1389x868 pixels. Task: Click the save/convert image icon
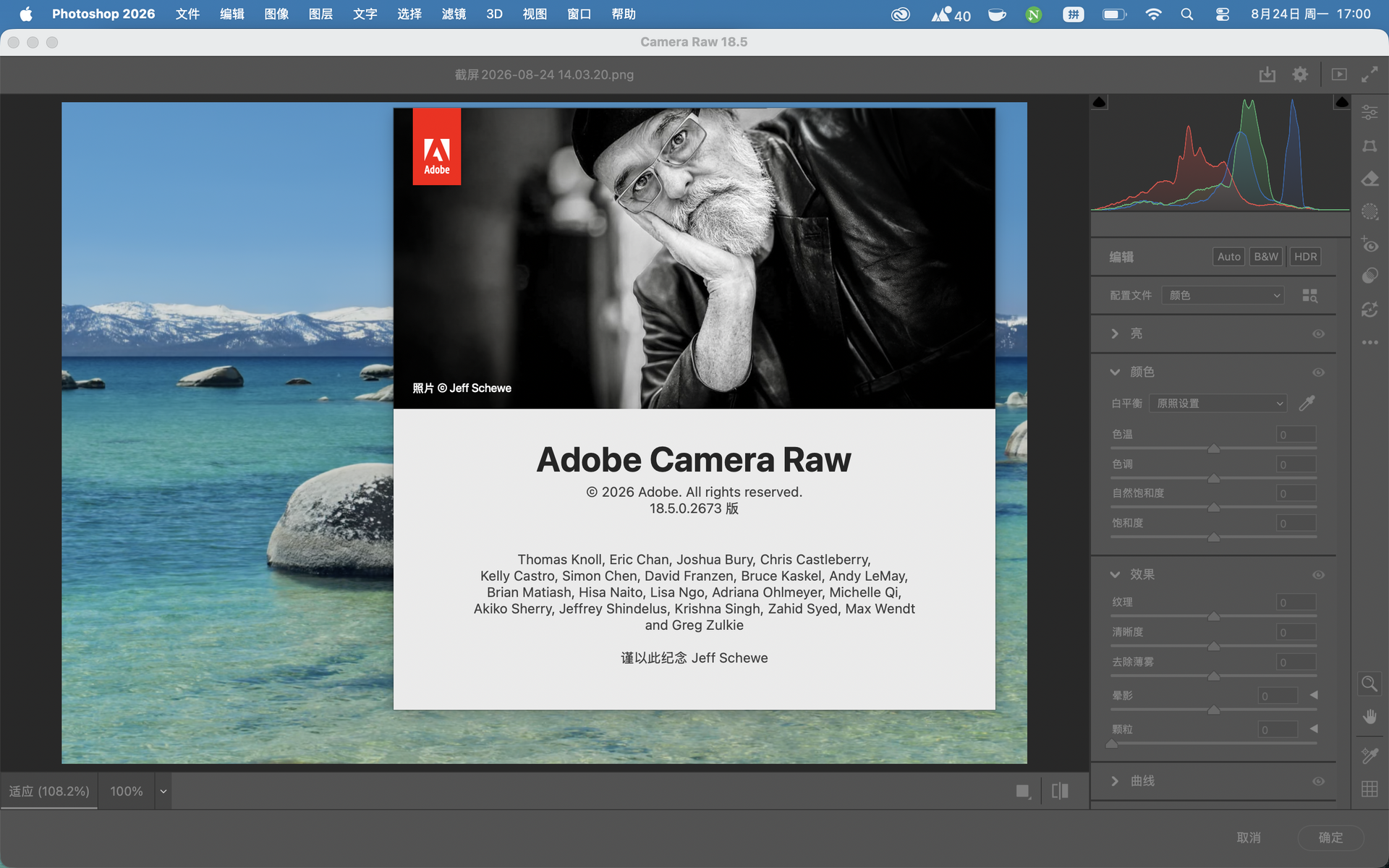(1267, 75)
